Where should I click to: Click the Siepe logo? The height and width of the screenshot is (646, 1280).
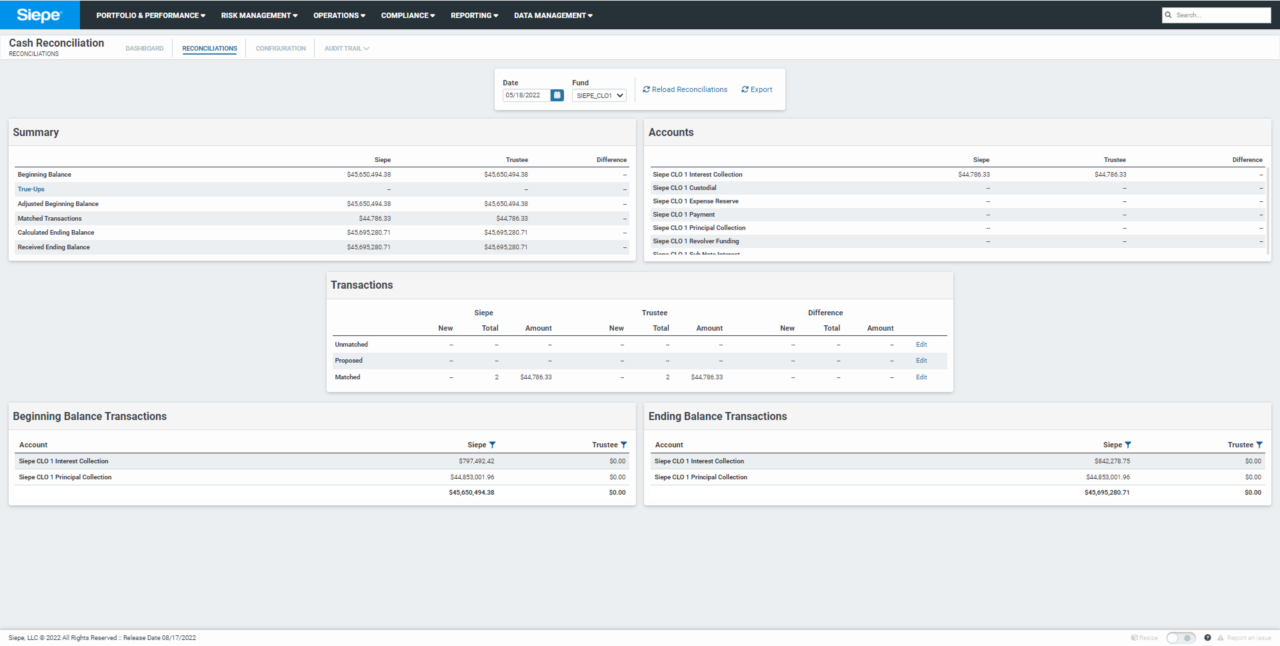point(39,15)
